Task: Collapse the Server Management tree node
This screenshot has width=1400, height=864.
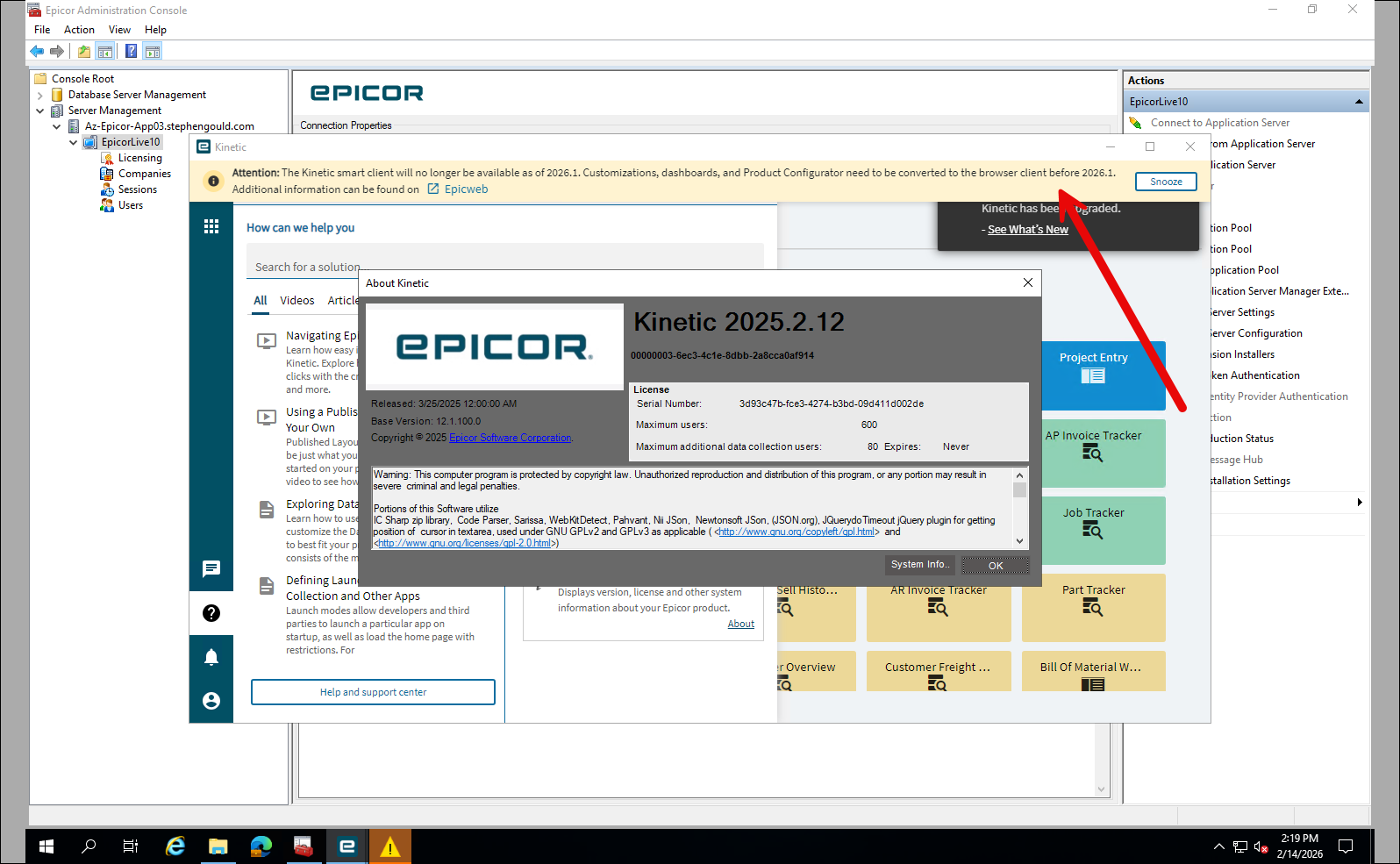Action: pos(40,111)
